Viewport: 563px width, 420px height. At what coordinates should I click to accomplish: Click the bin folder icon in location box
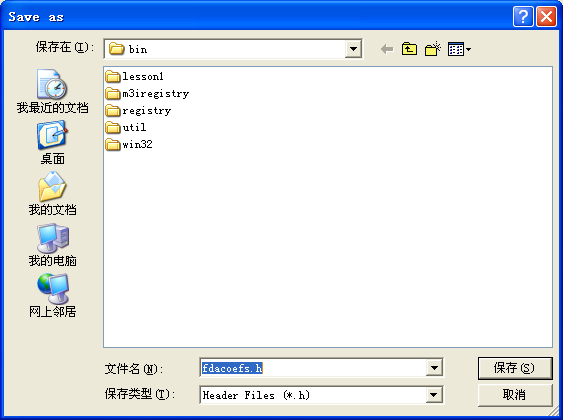coord(116,48)
